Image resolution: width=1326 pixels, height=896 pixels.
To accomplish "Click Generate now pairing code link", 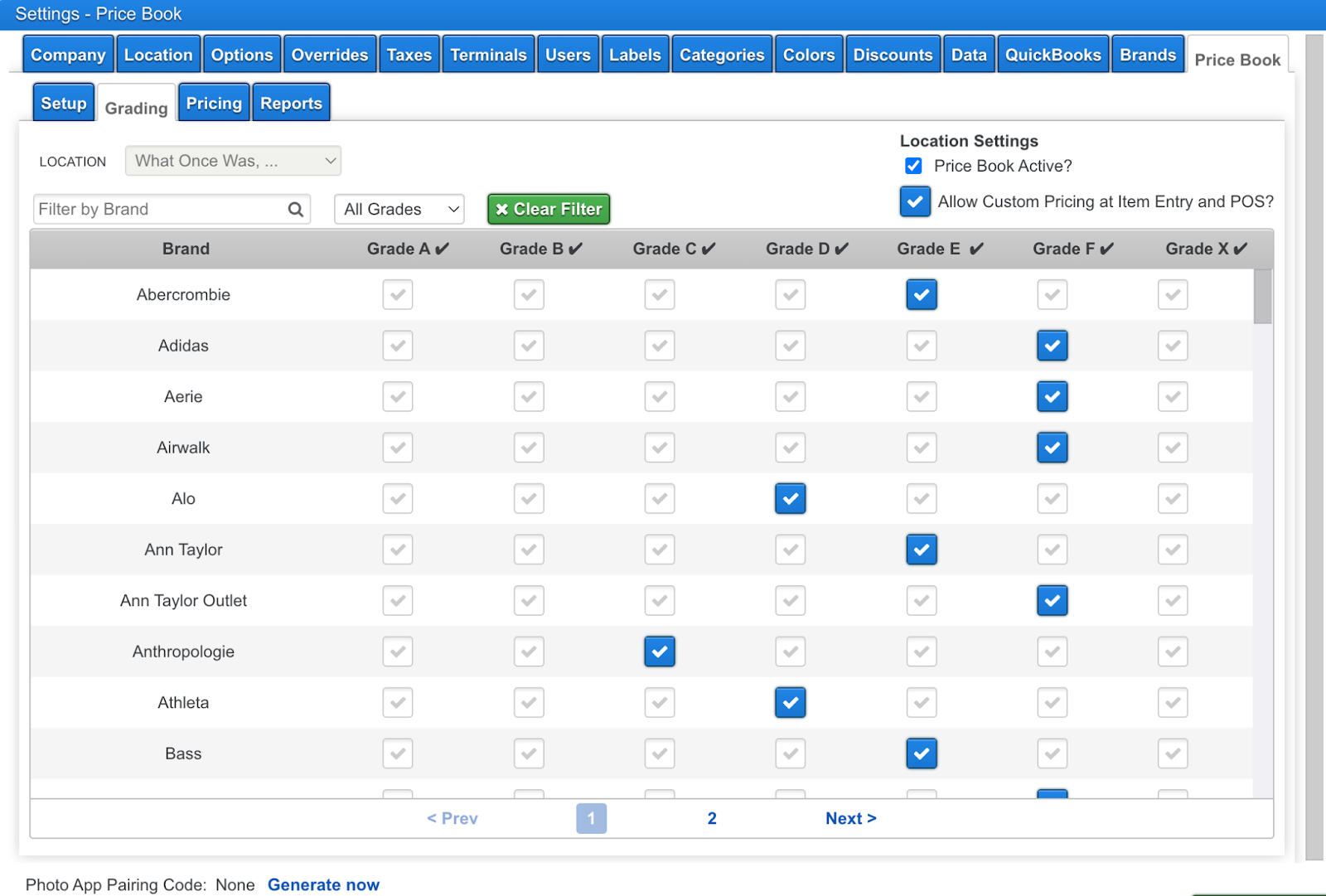I will (x=323, y=884).
